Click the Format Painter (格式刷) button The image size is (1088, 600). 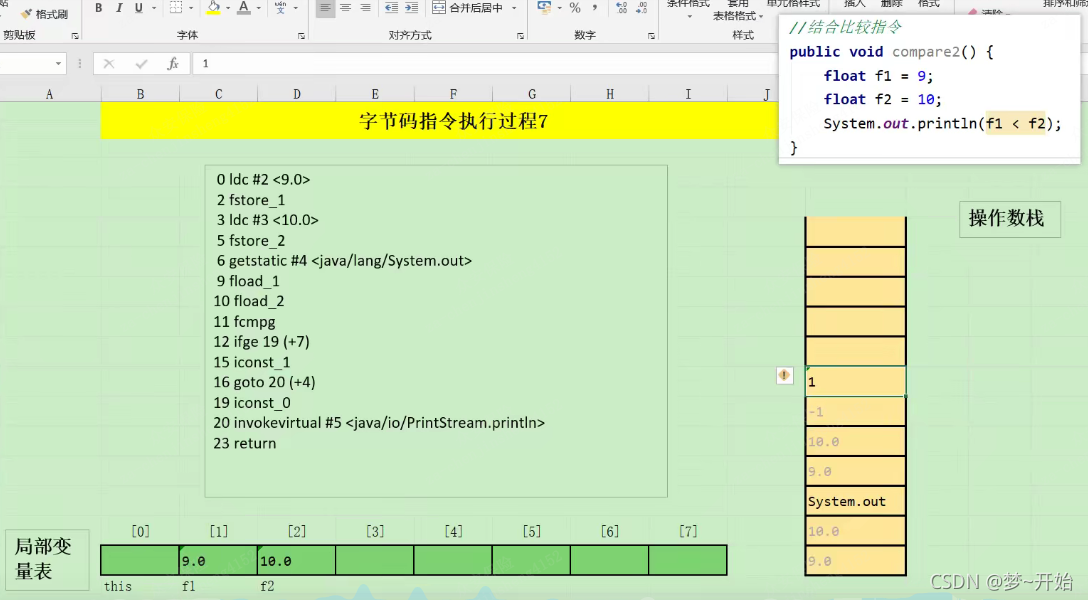pos(44,14)
